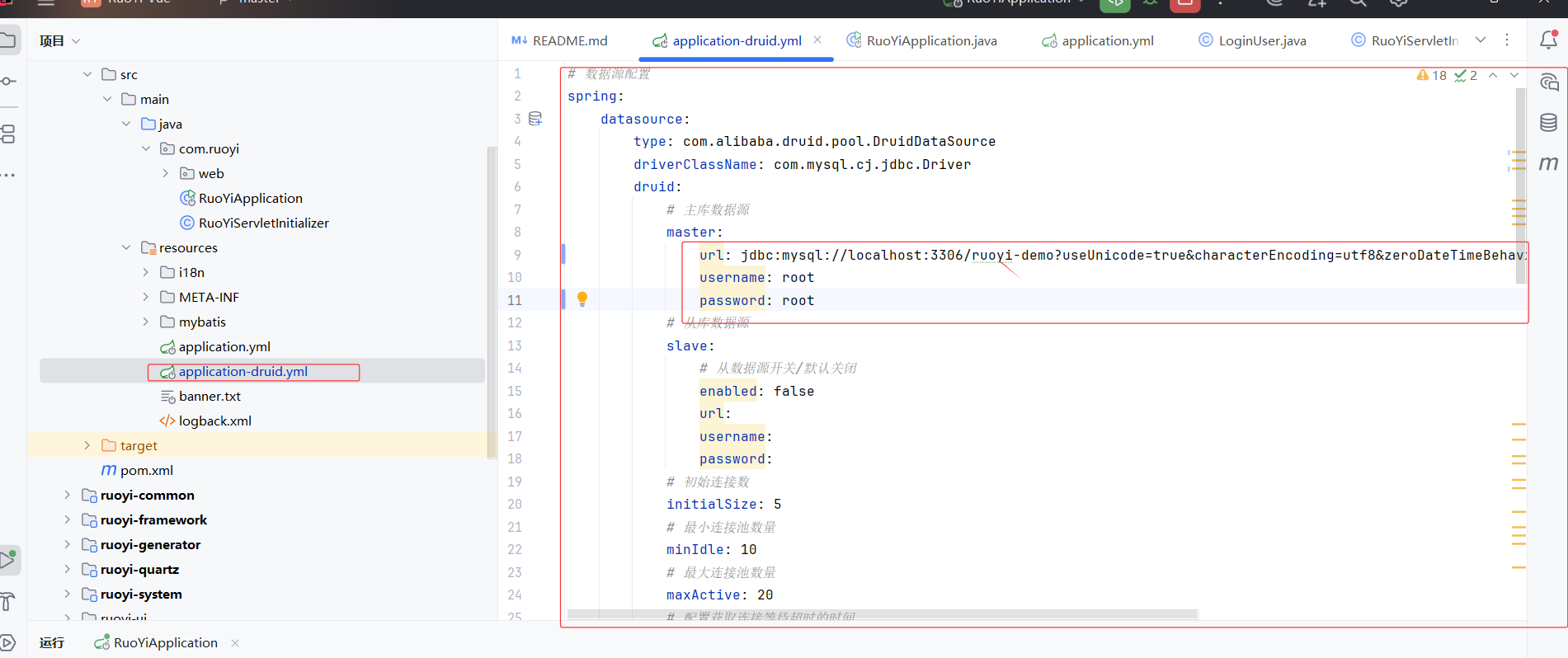Viewport: 1568px width, 658px height.
Task: Click the 2 typos check indicator
Action: click(x=1466, y=75)
